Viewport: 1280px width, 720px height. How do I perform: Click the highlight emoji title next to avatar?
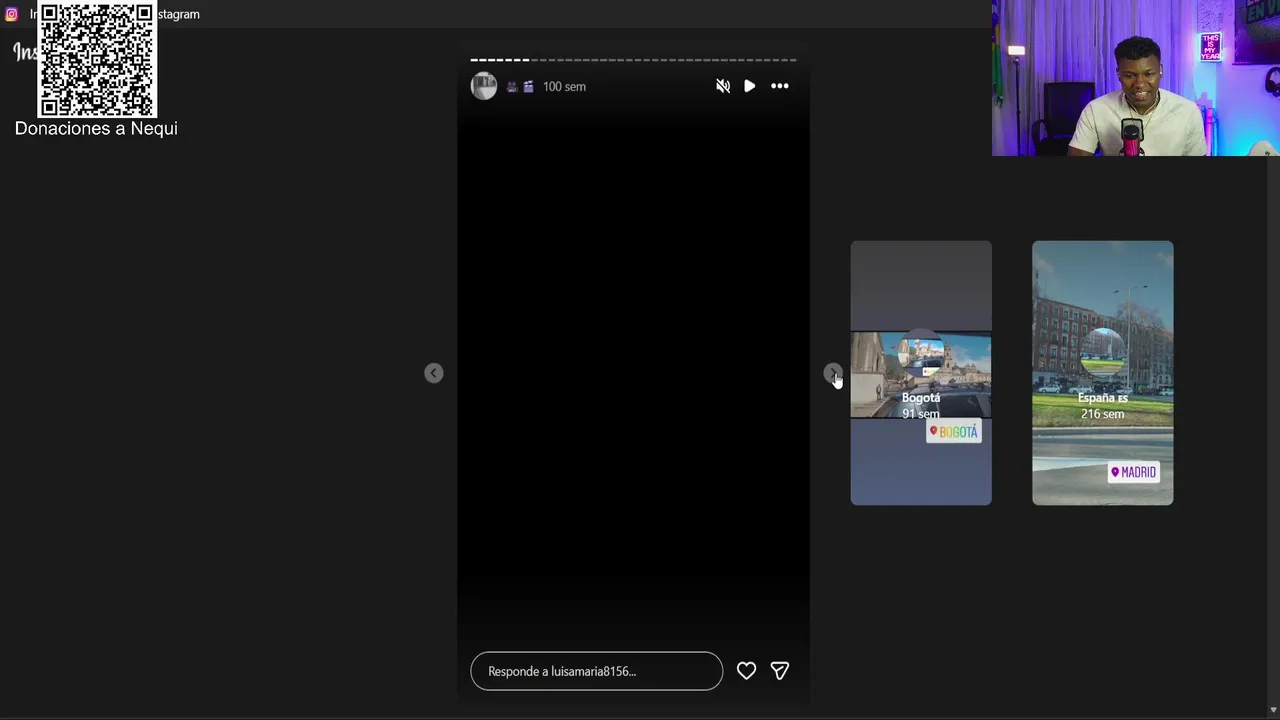click(520, 87)
